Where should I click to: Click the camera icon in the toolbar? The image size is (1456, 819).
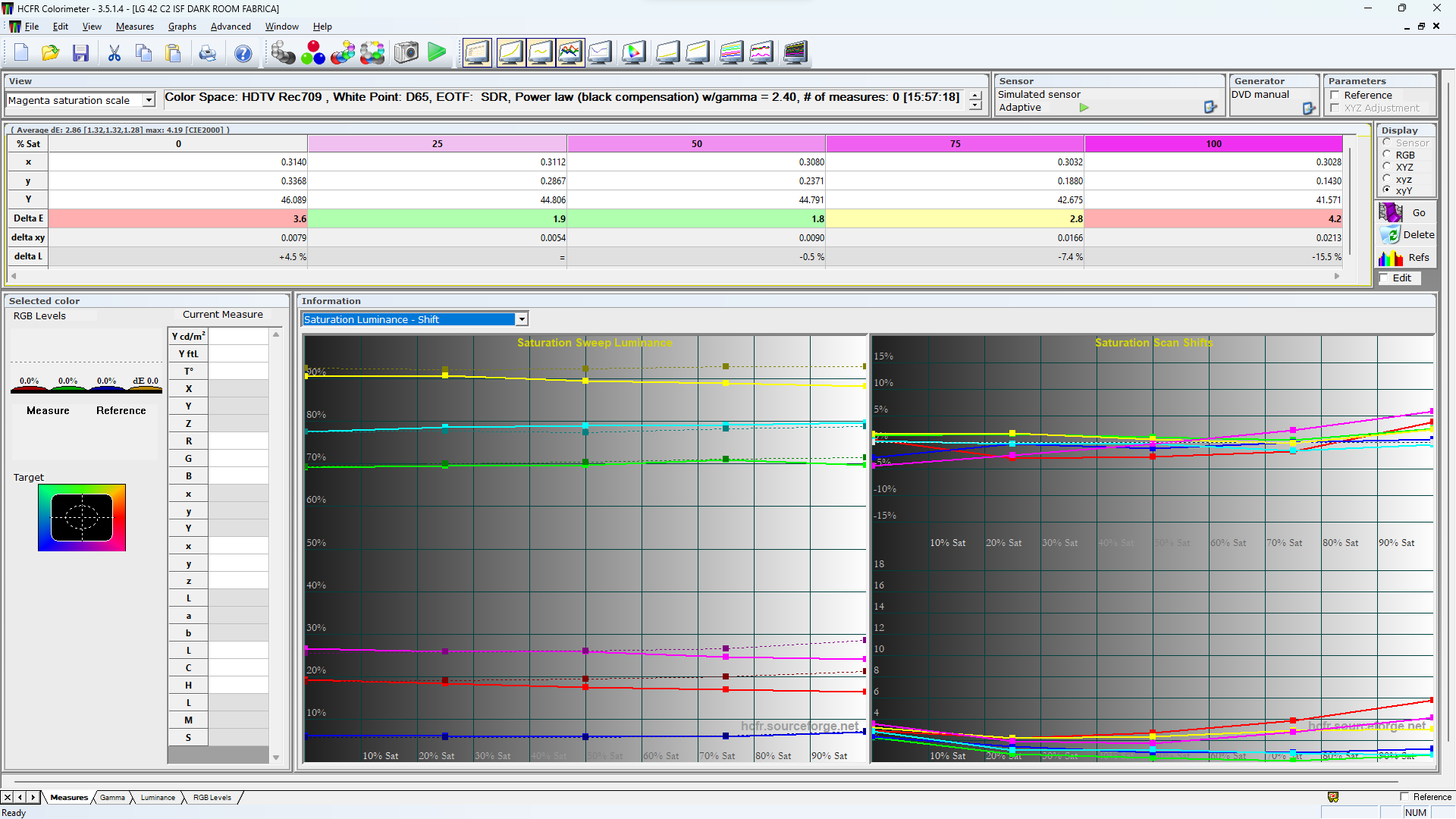406,53
